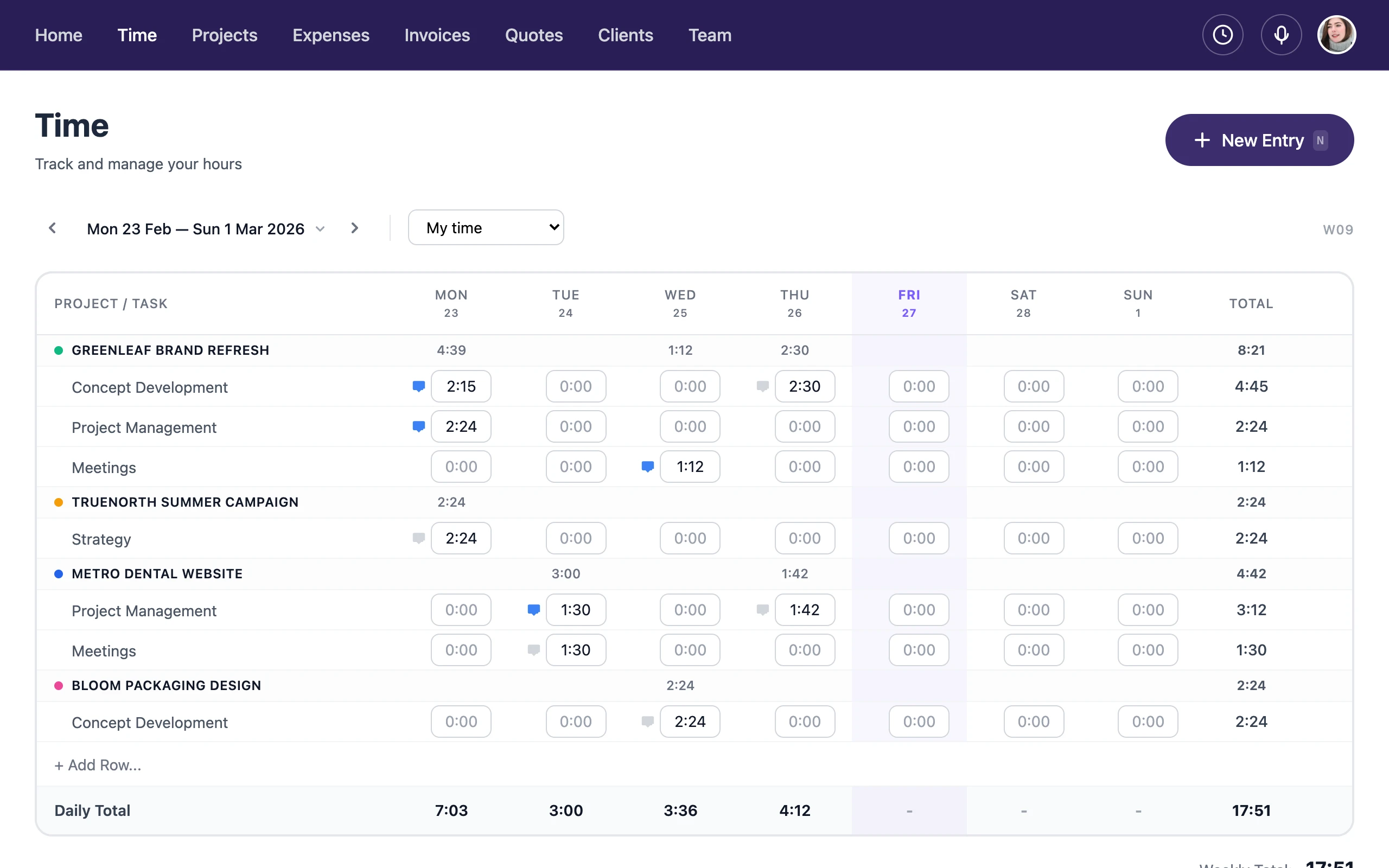The image size is (1389, 868).
Task: View comment on Monday's Concept Development entry
Action: (418, 386)
